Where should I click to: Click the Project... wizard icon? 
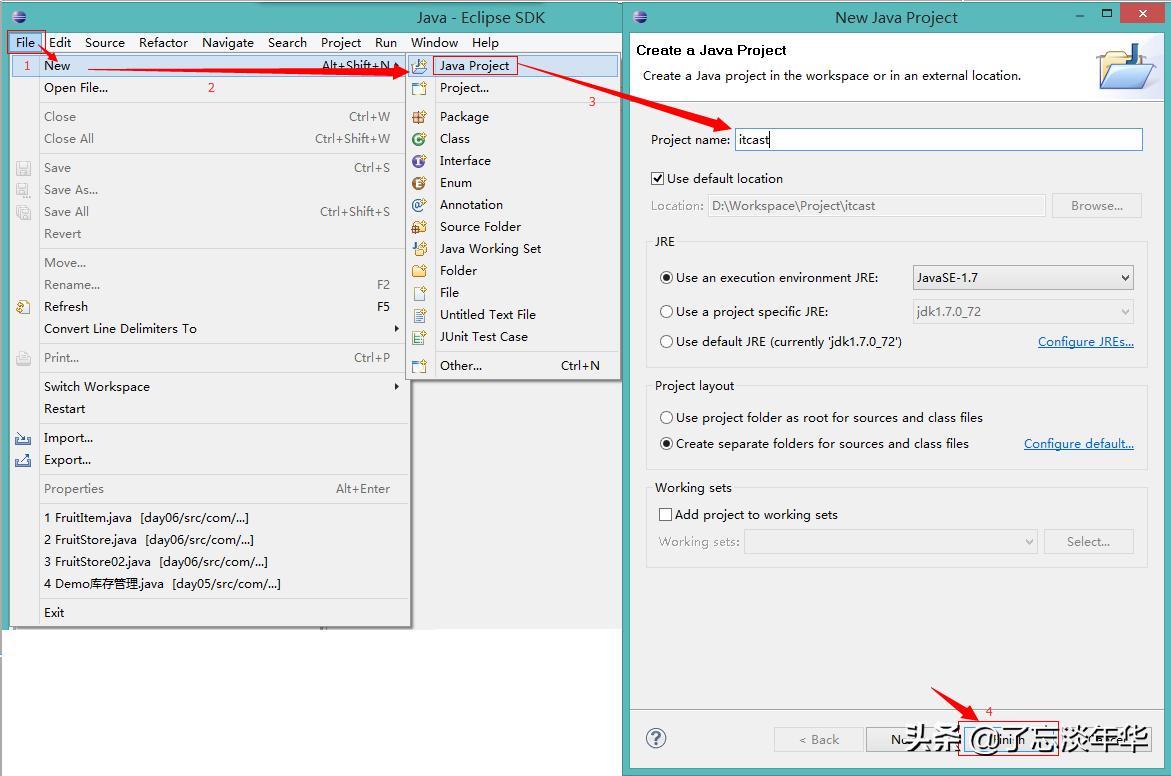click(420, 88)
